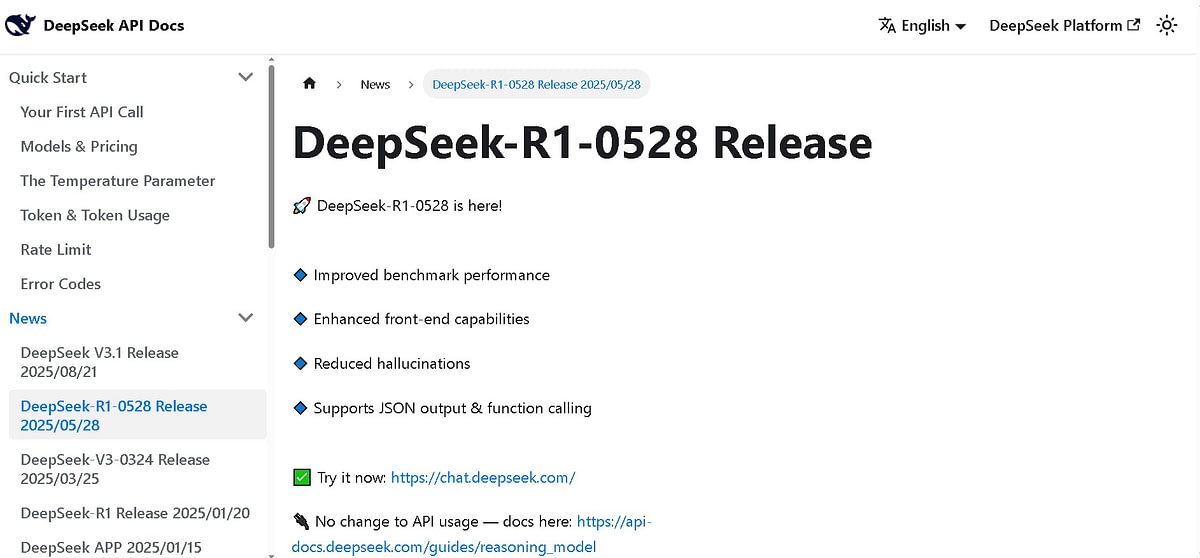Viewport: 1200px width, 558px height.
Task: Open DeepSeek-V3-0324 Release news item
Action: coord(115,469)
